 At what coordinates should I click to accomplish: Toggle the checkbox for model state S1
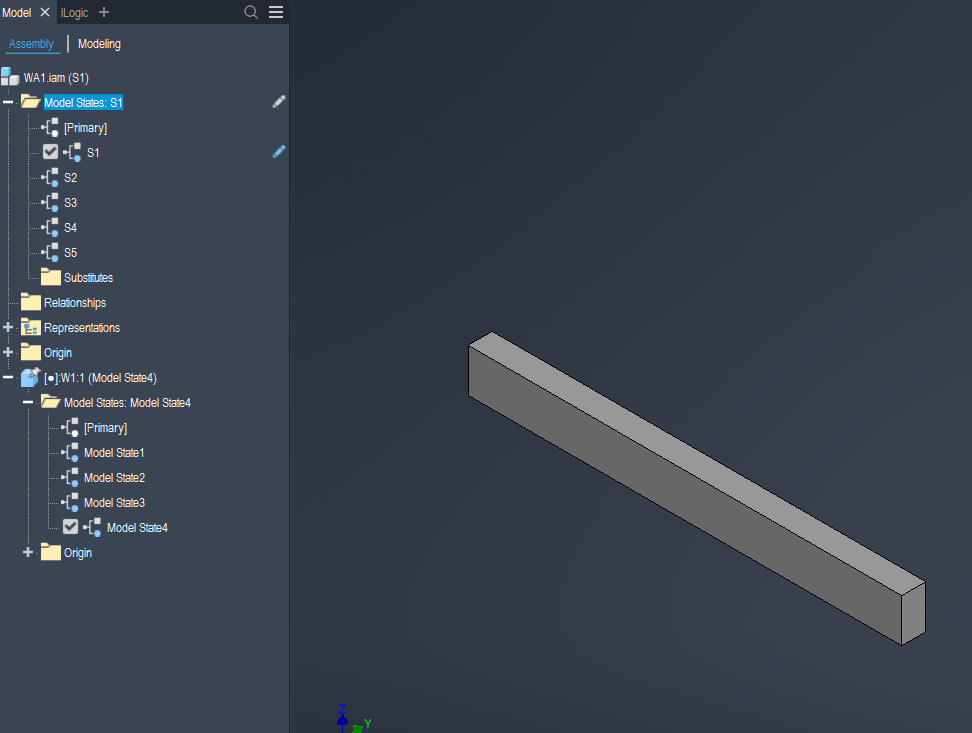tap(50, 152)
